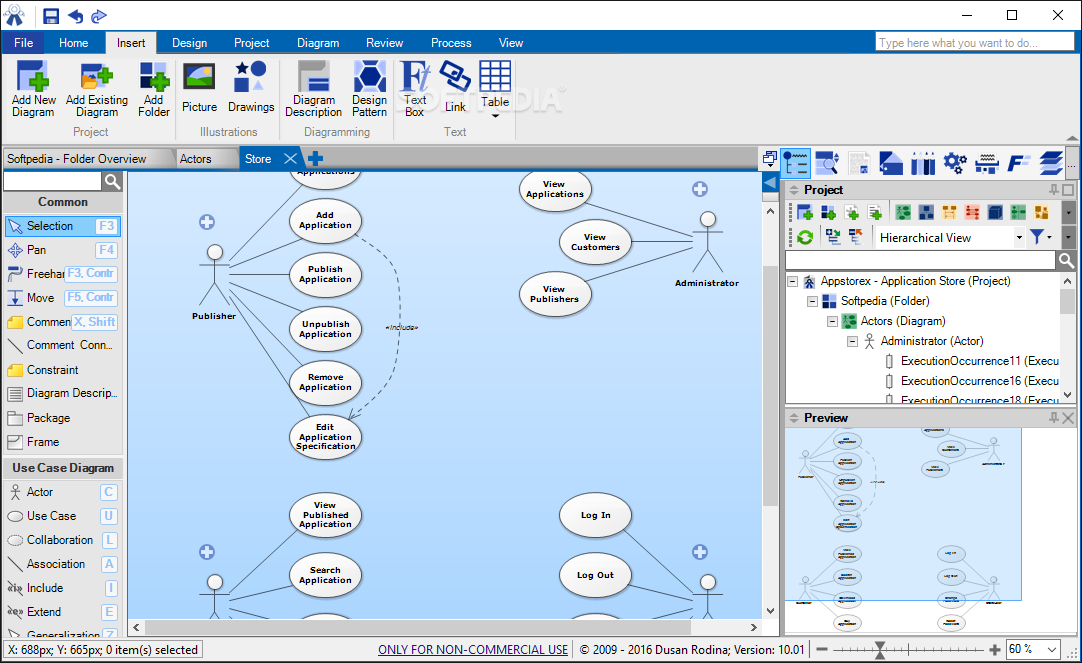Click the Diagram Description icon
1082x663 pixels.
(313, 89)
